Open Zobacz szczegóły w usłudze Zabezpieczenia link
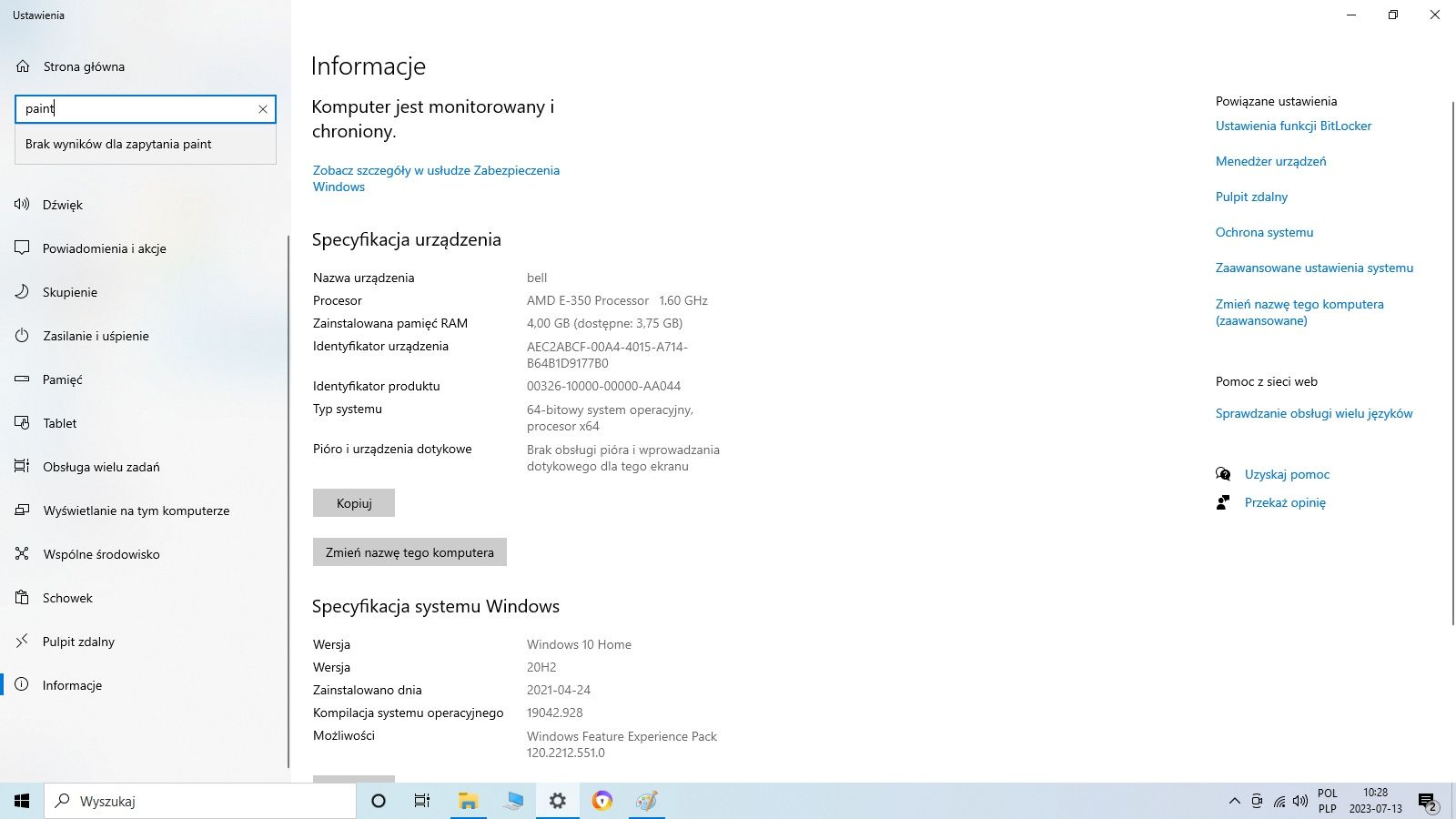The image size is (1456, 819). pos(436,178)
